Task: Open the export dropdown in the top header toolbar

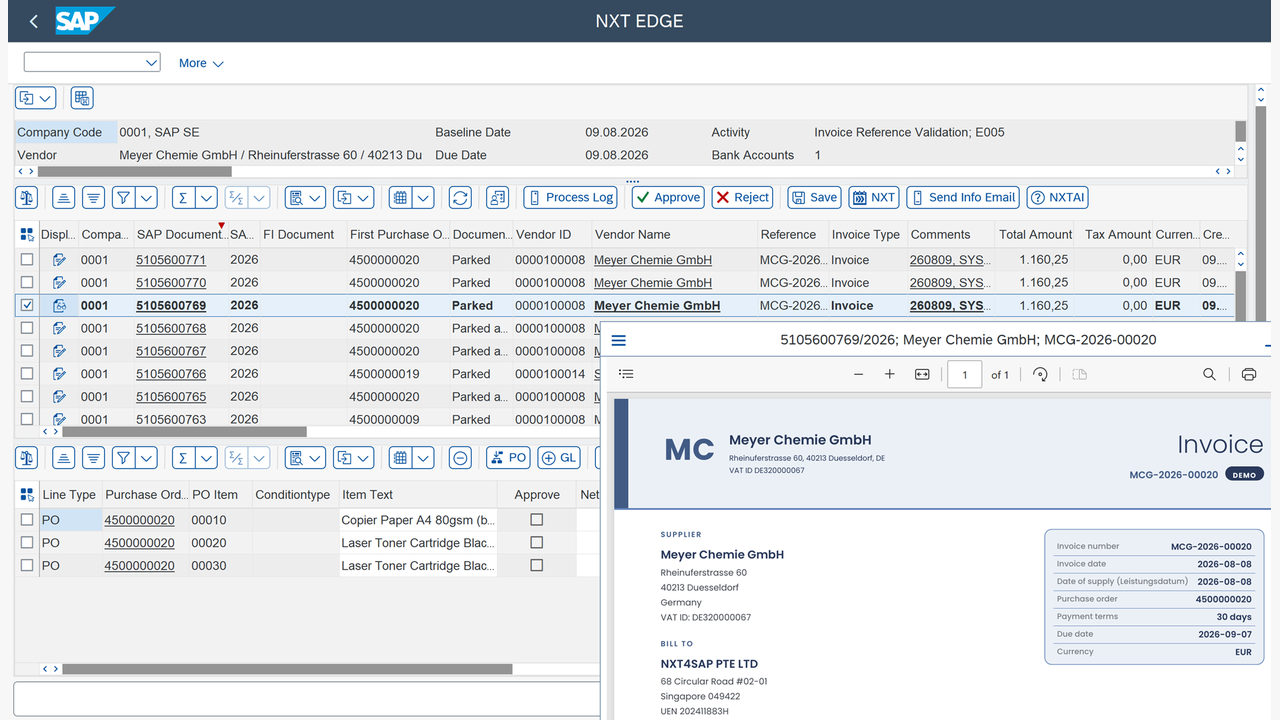Action: tap(46, 98)
